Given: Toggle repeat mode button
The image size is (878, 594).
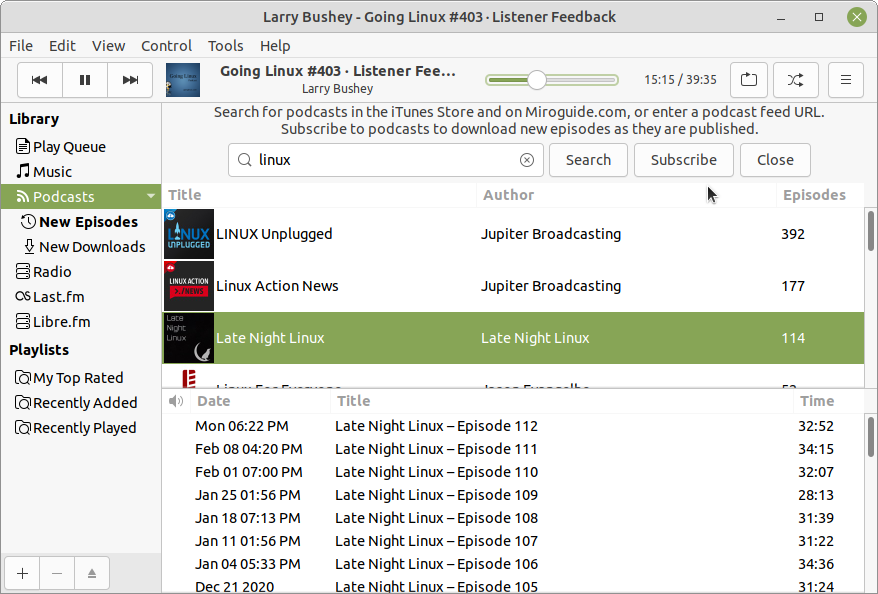Looking at the screenshot, I should (x=749, y=80).
